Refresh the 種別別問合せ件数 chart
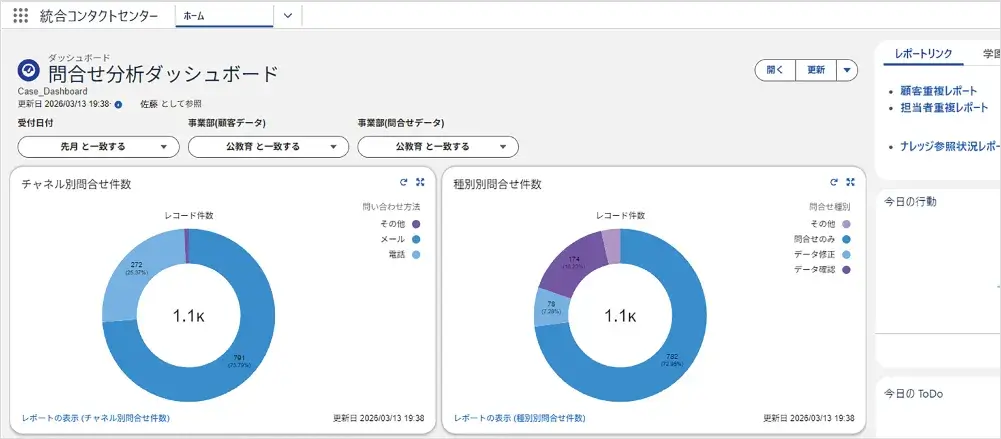The width and height of the screenshot is (1001, 439). pos(834,182)
